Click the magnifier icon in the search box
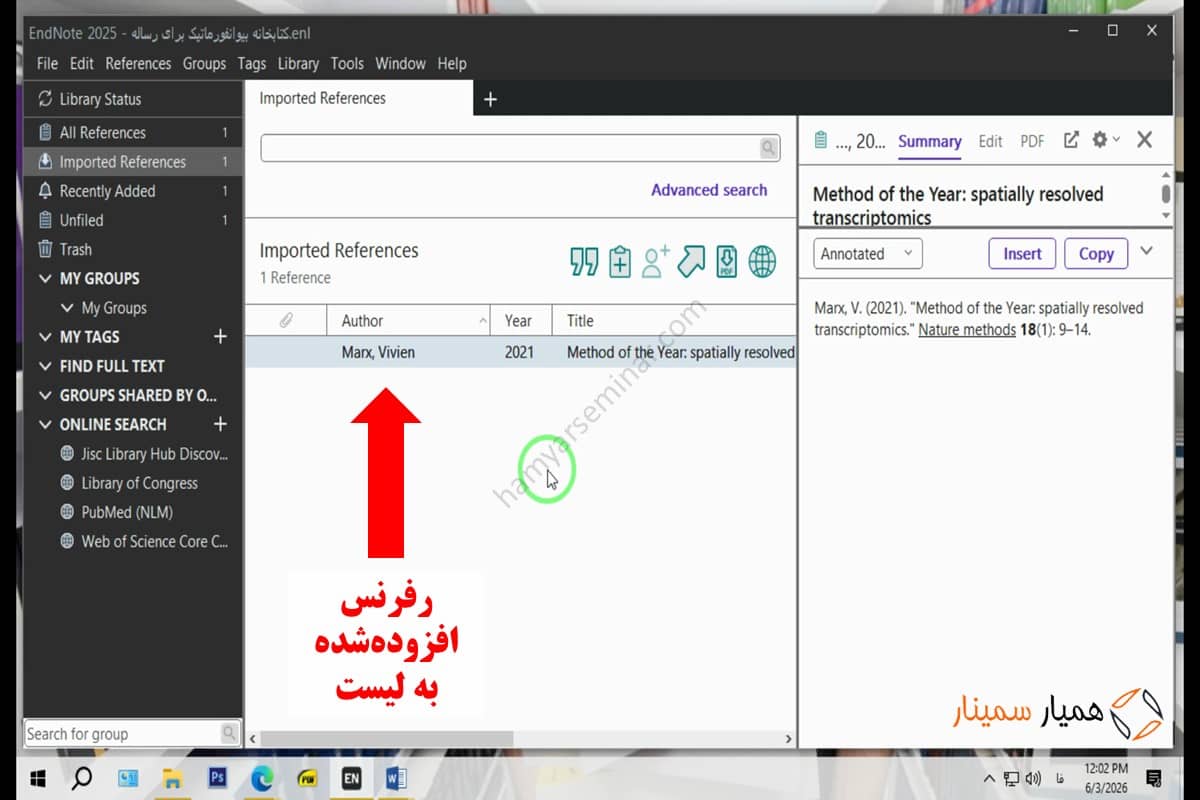1200x800 pixels. [x=768, y=148]
